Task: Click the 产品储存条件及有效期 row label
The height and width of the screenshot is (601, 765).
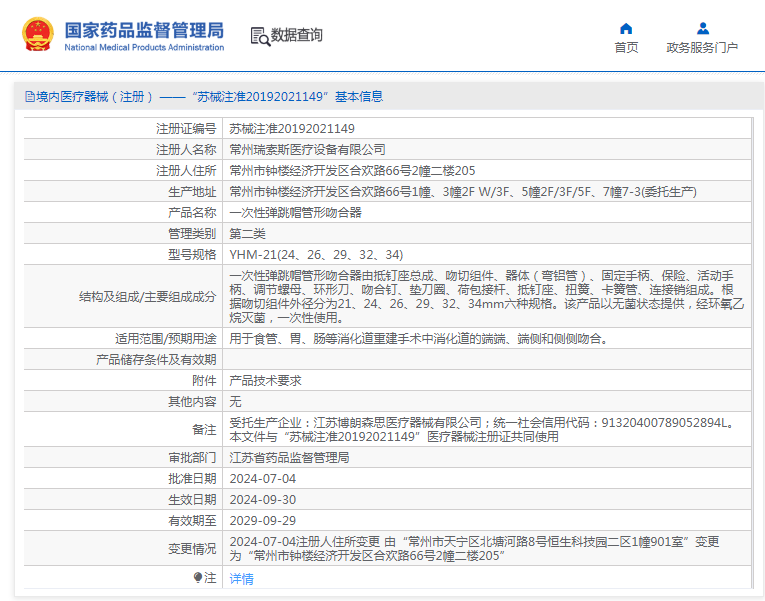Action: (x=156, y=360)
